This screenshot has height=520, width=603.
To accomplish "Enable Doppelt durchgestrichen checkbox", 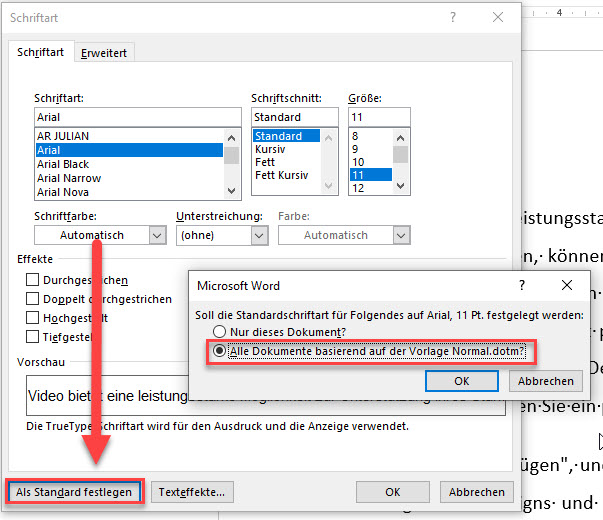I will coord(33,298).
